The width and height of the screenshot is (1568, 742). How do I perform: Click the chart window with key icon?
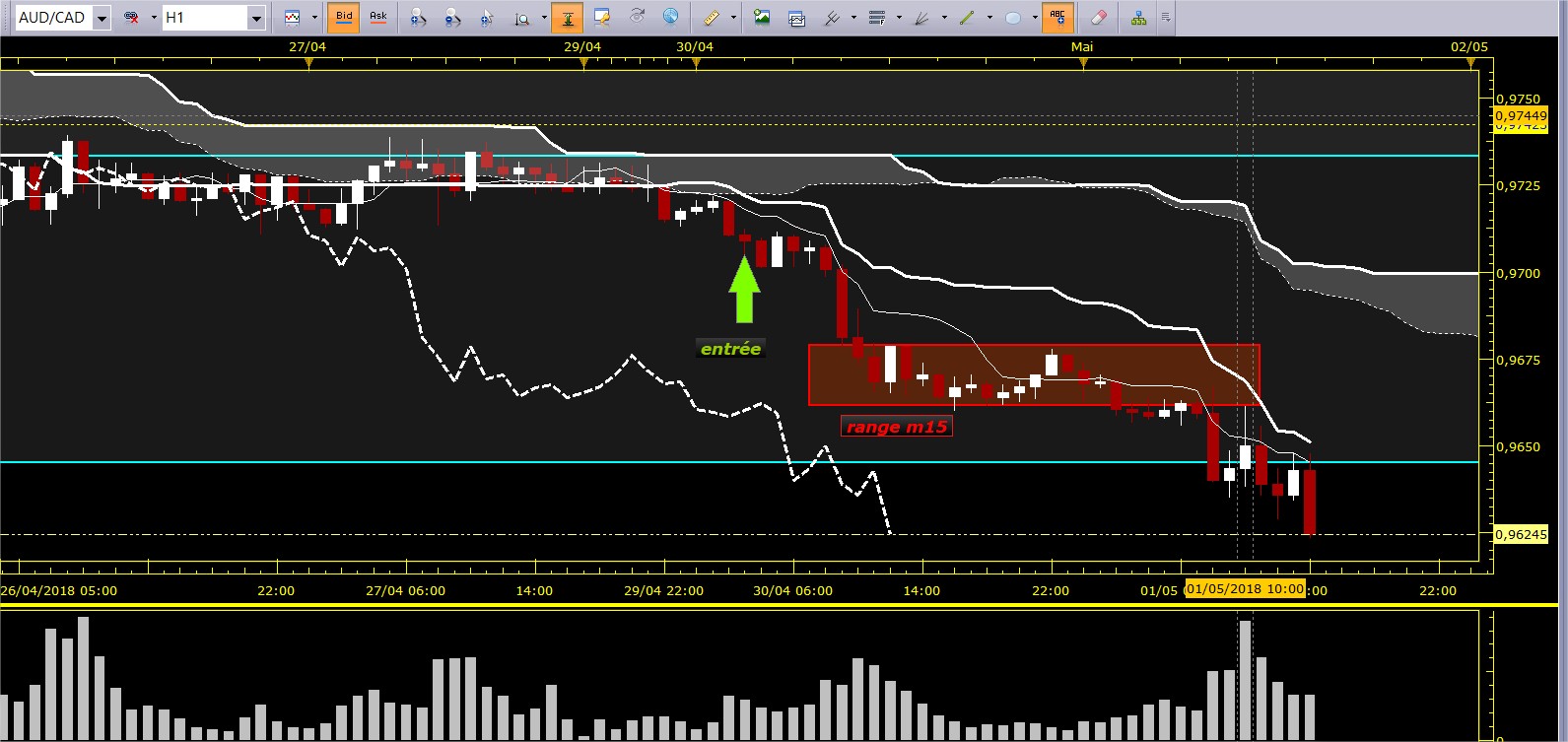[x=602, y=18]
